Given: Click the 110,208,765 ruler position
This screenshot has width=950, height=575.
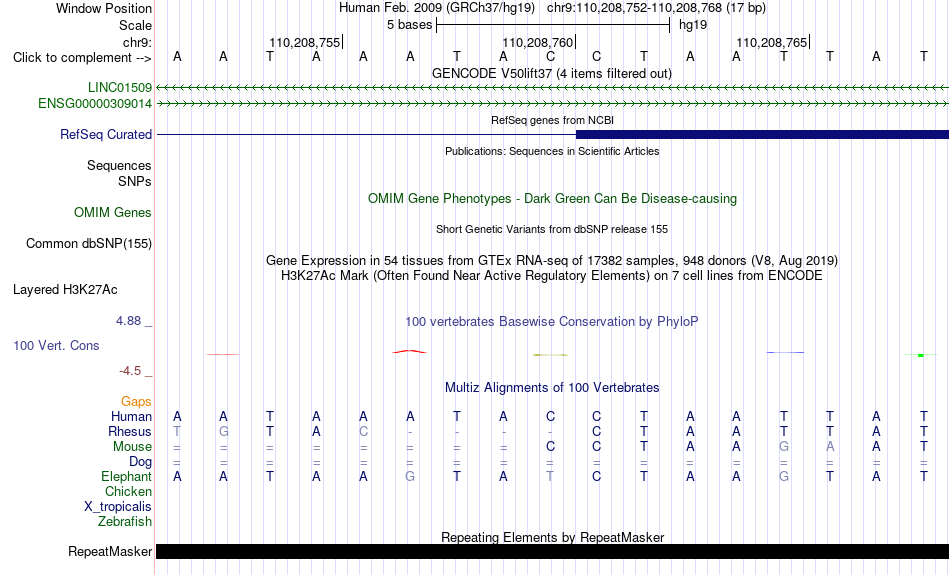Looking at the screenshot, I should tap(771, 42).
